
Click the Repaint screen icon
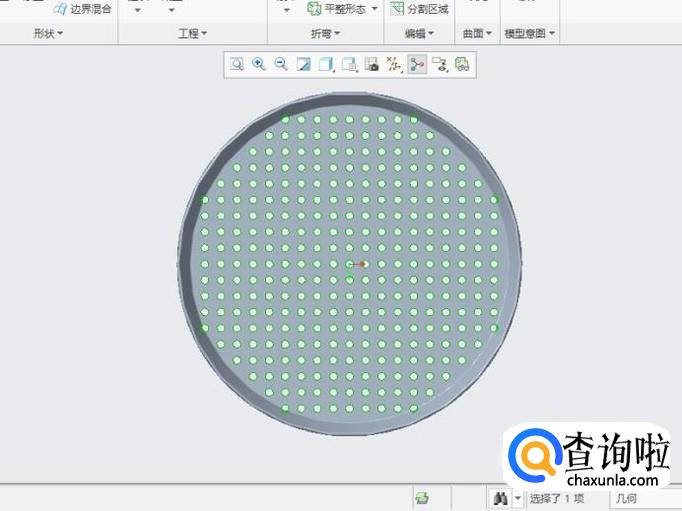point(304,64)
